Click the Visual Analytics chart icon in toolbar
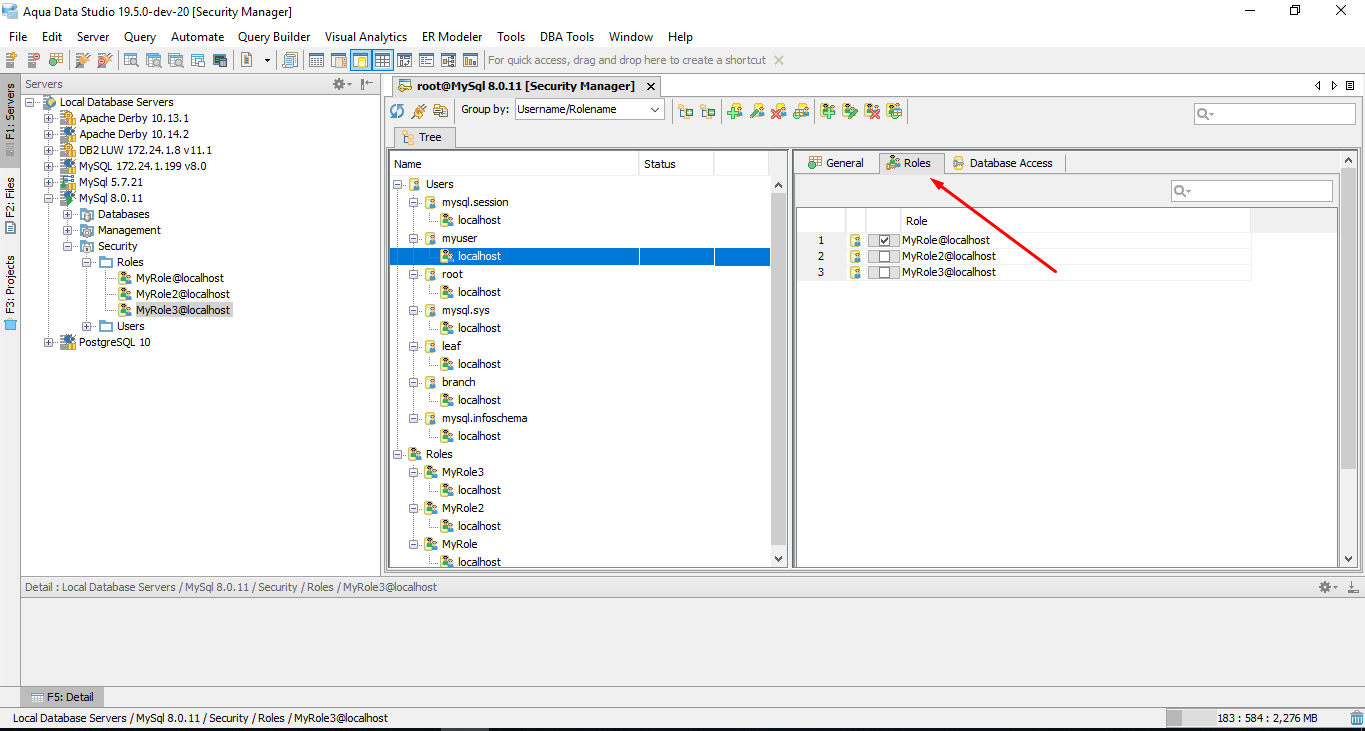 tap(470, 60)
